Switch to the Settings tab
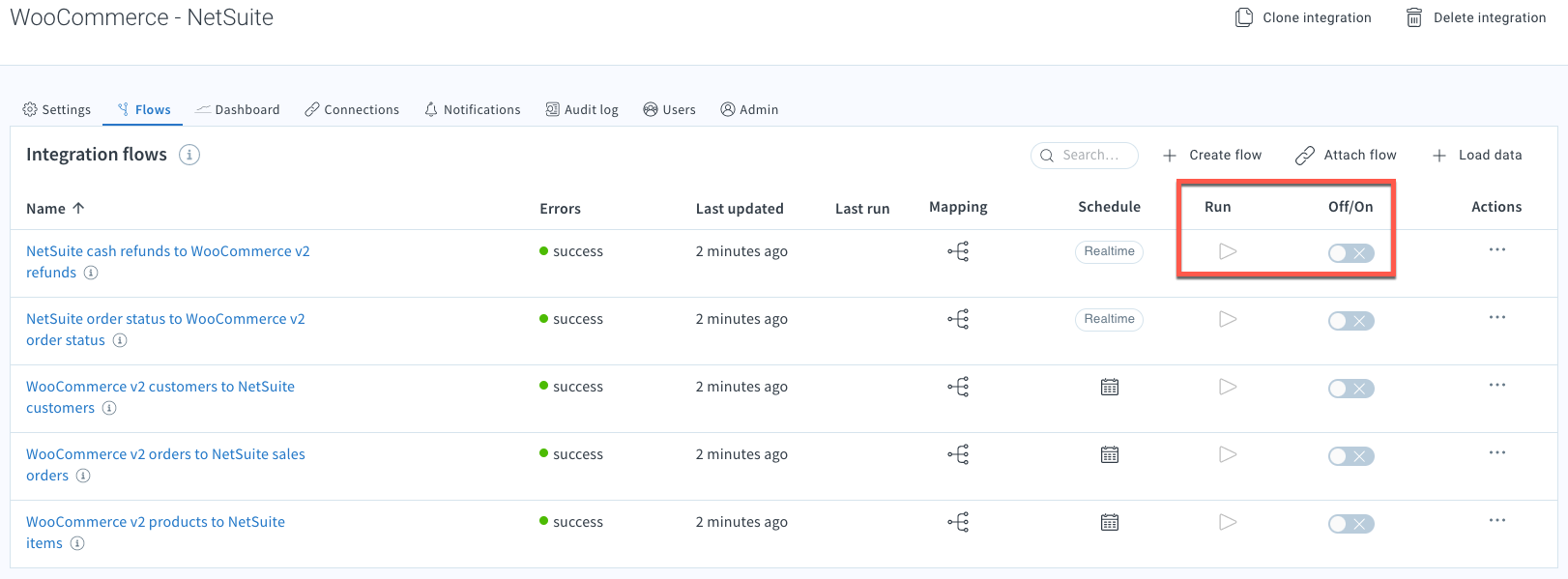 click(x=56, y=109)
